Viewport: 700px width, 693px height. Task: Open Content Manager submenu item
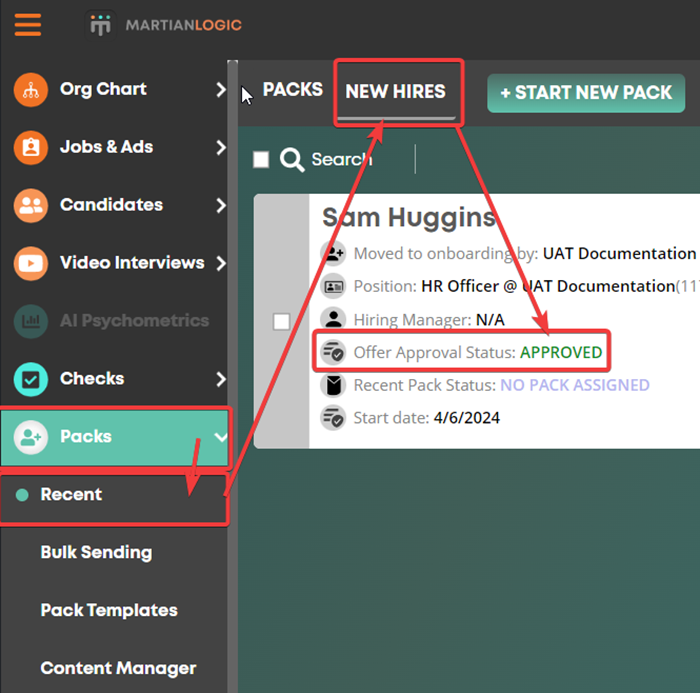tap(118, 668)
